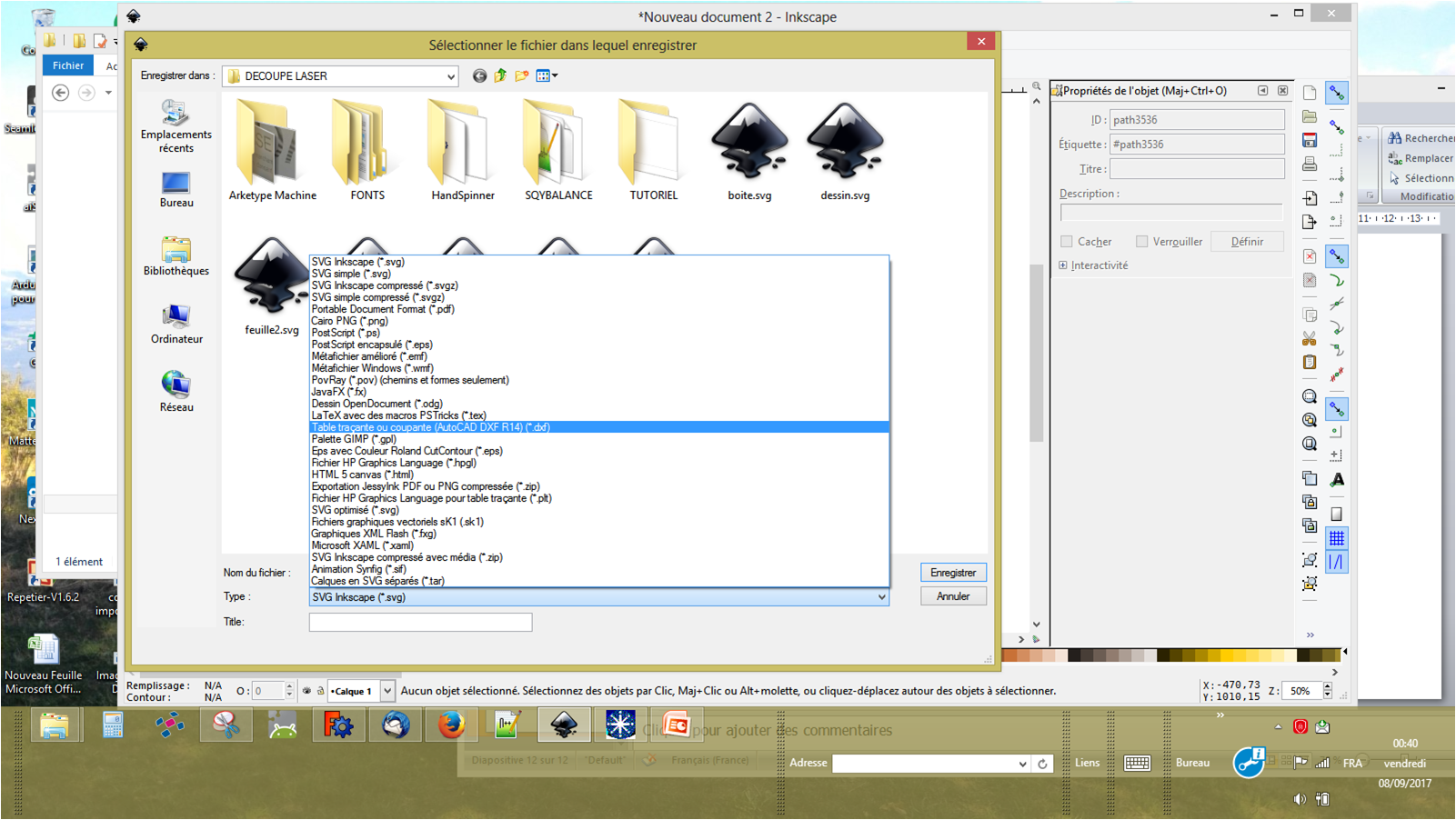Viewport: 1456px width, 820px height.
Task: Toggle snap to guides button
Action: (x=1337, y=562)
